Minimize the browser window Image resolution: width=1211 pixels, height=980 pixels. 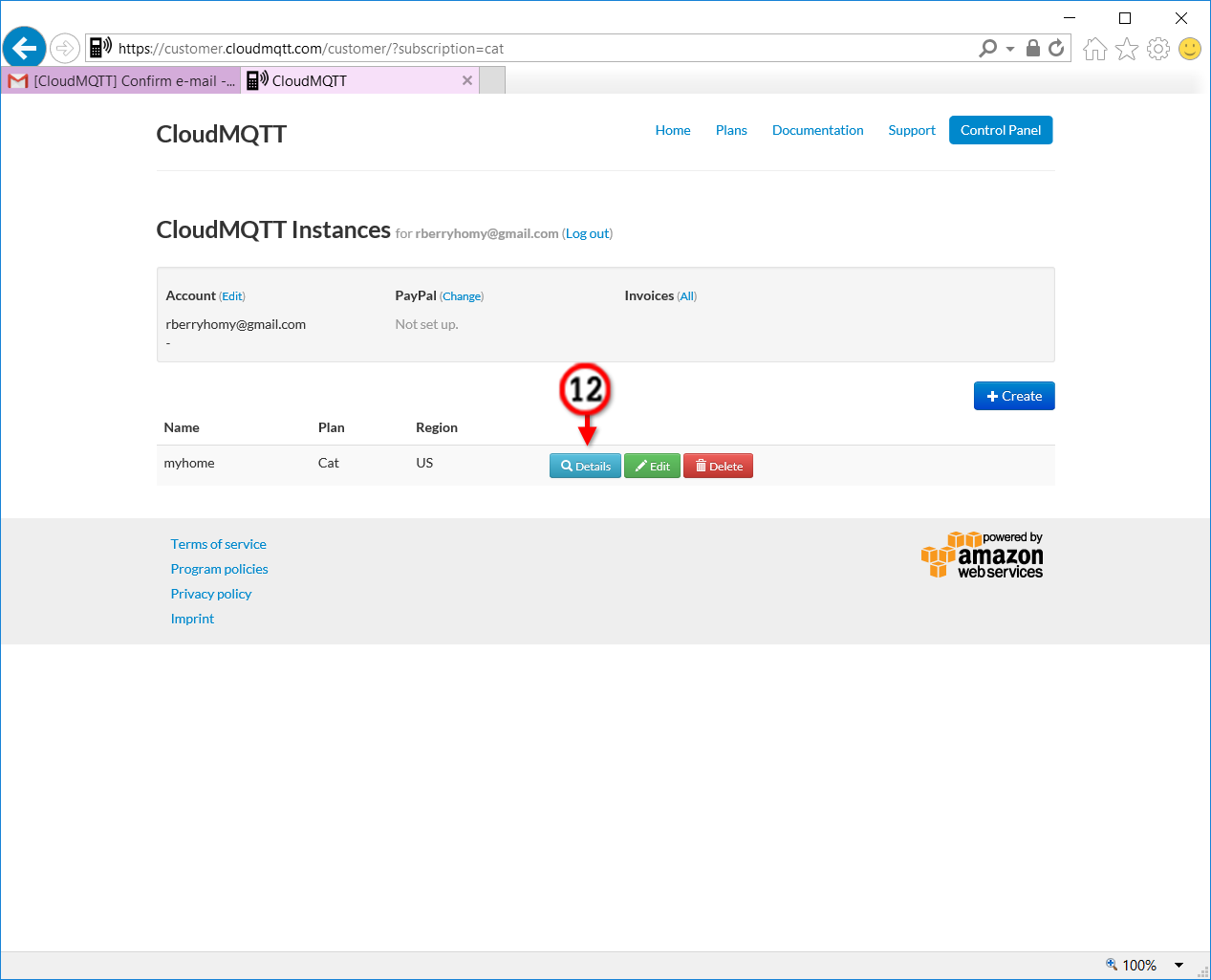tap(1070, 17)
